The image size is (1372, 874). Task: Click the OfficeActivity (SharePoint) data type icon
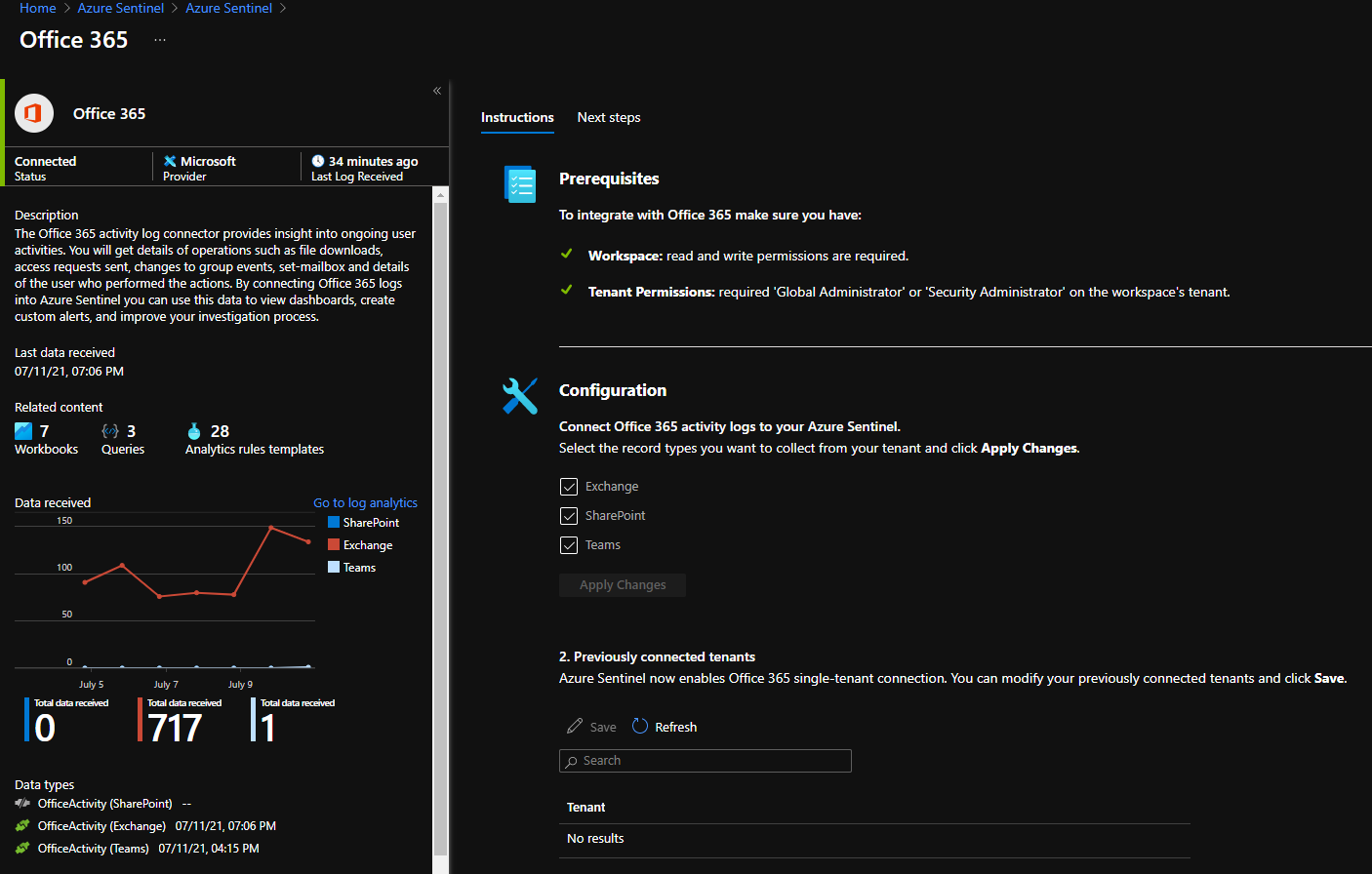(21, 803)
